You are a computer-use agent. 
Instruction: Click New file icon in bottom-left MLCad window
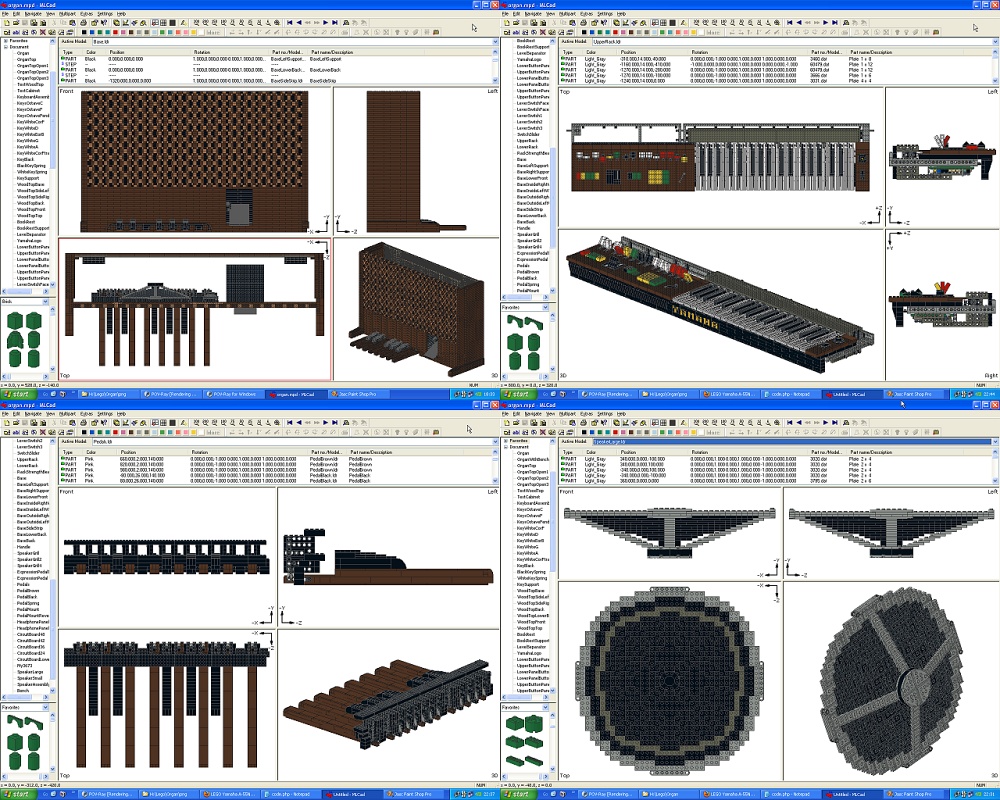[x=6, y=423]
